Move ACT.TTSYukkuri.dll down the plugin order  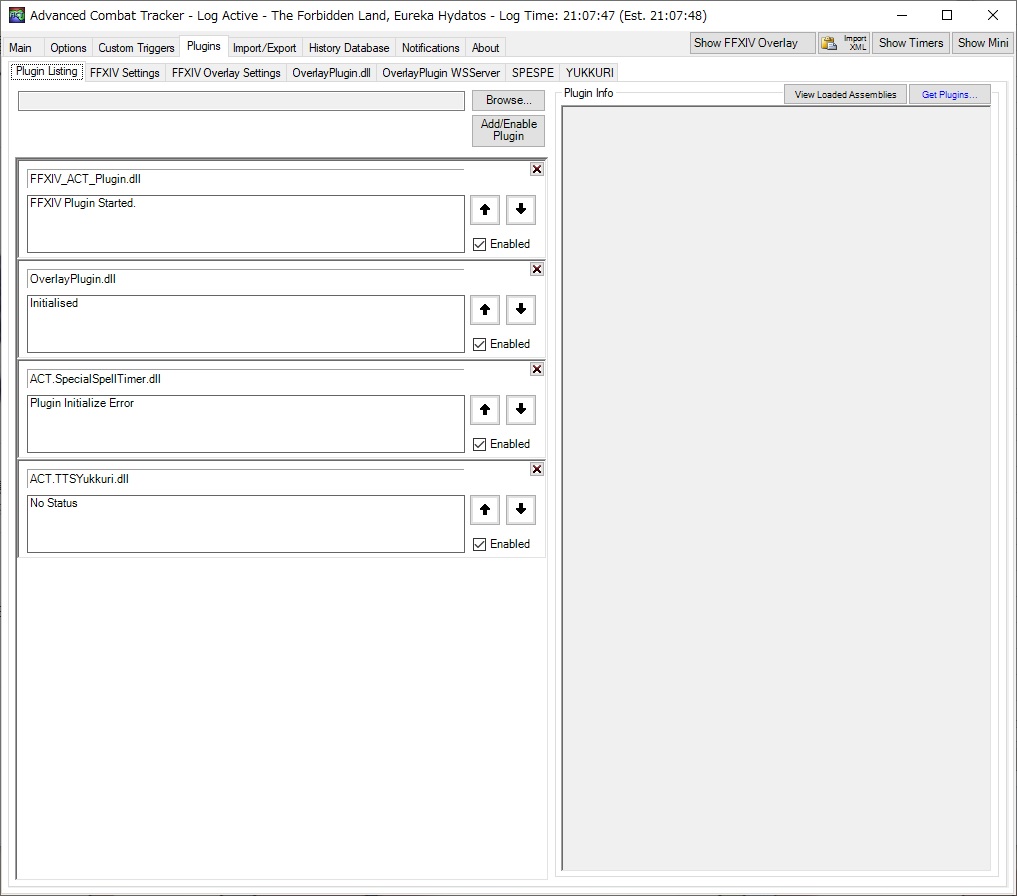(521, 510)
